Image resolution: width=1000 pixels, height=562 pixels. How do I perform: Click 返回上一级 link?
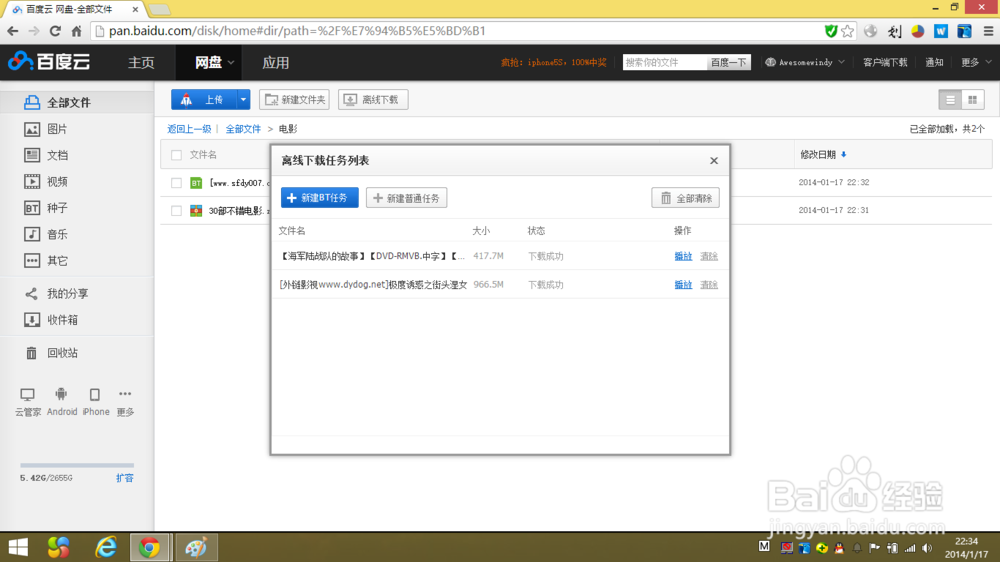pyautogui.click(x=189, y=129)
